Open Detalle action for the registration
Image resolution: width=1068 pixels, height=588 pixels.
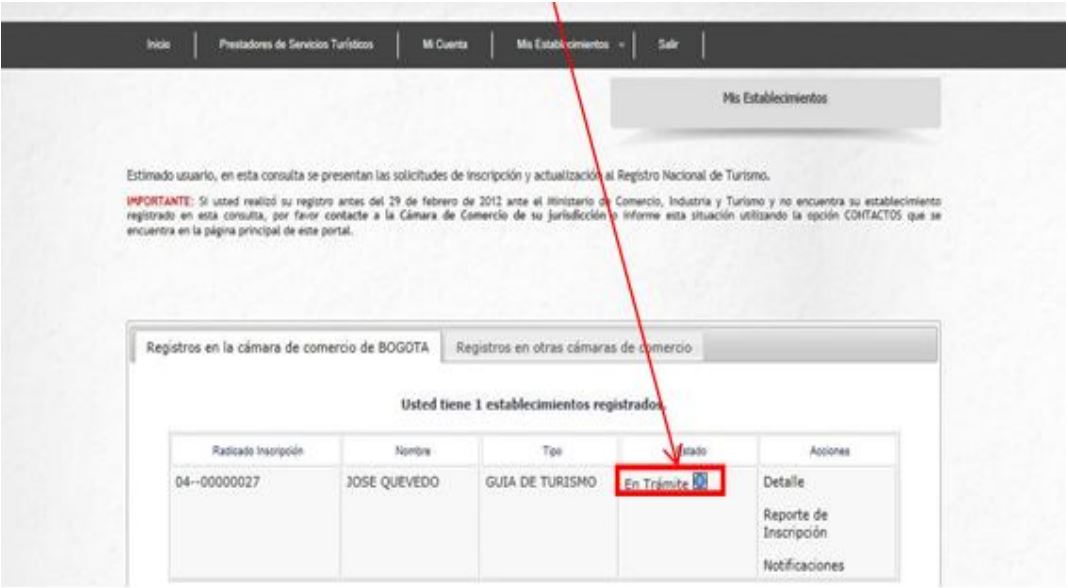click(784, 483)
